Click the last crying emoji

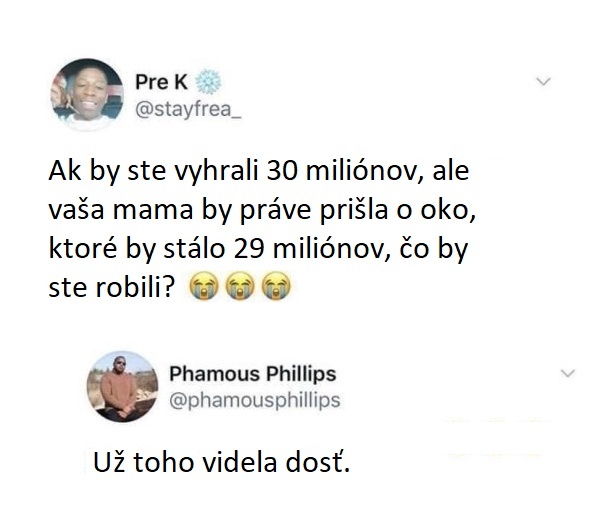tap(276, 286)
